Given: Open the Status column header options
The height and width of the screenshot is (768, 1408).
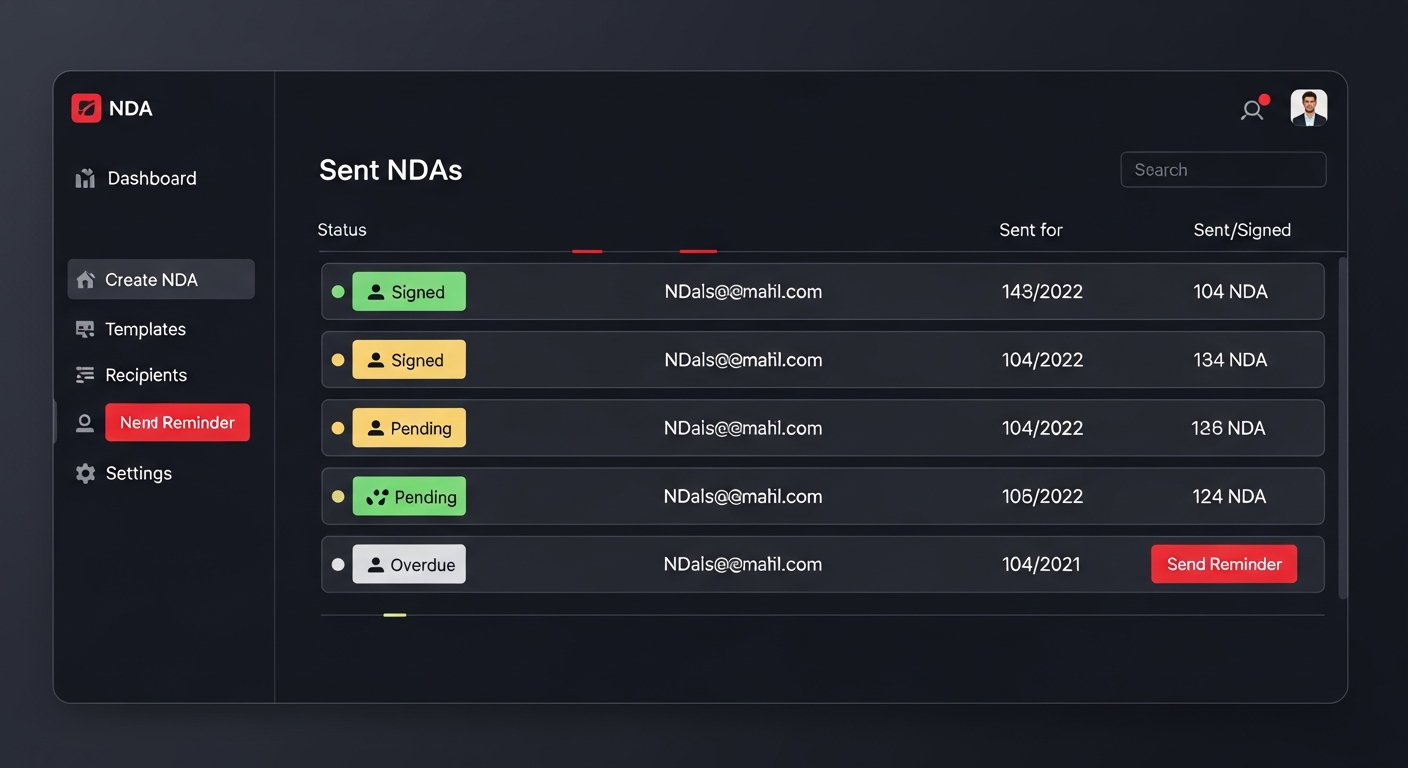Looking at the screenshot, I should pos(341,229).
